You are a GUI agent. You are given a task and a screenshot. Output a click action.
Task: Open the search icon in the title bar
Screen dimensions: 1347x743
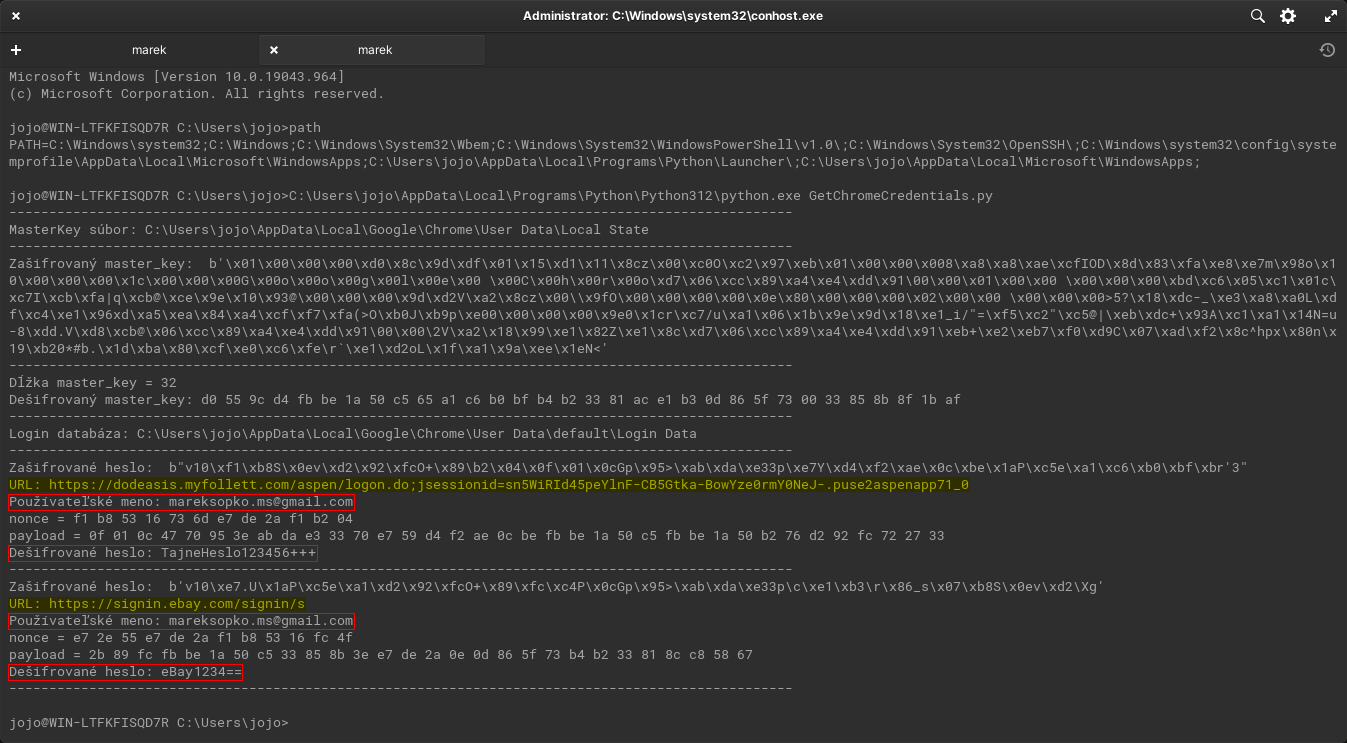click(1257, 16)
